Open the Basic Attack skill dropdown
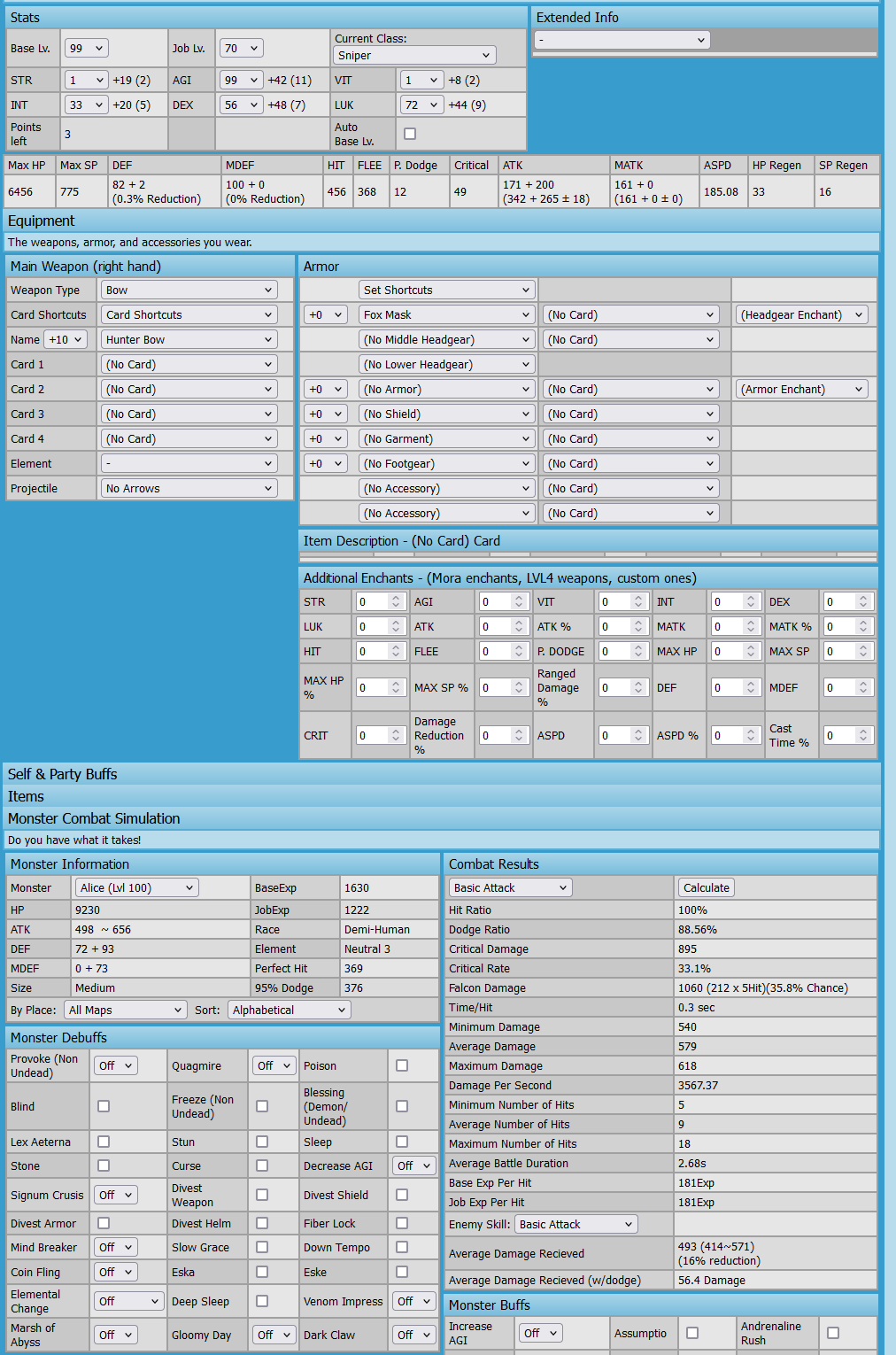 (x=510, y=888)
